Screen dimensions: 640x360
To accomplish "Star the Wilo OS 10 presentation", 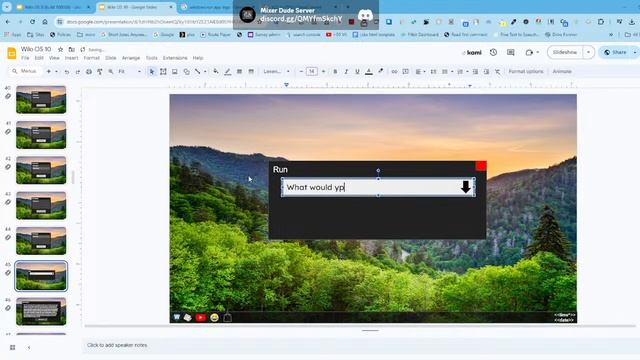I will point(60,49).
